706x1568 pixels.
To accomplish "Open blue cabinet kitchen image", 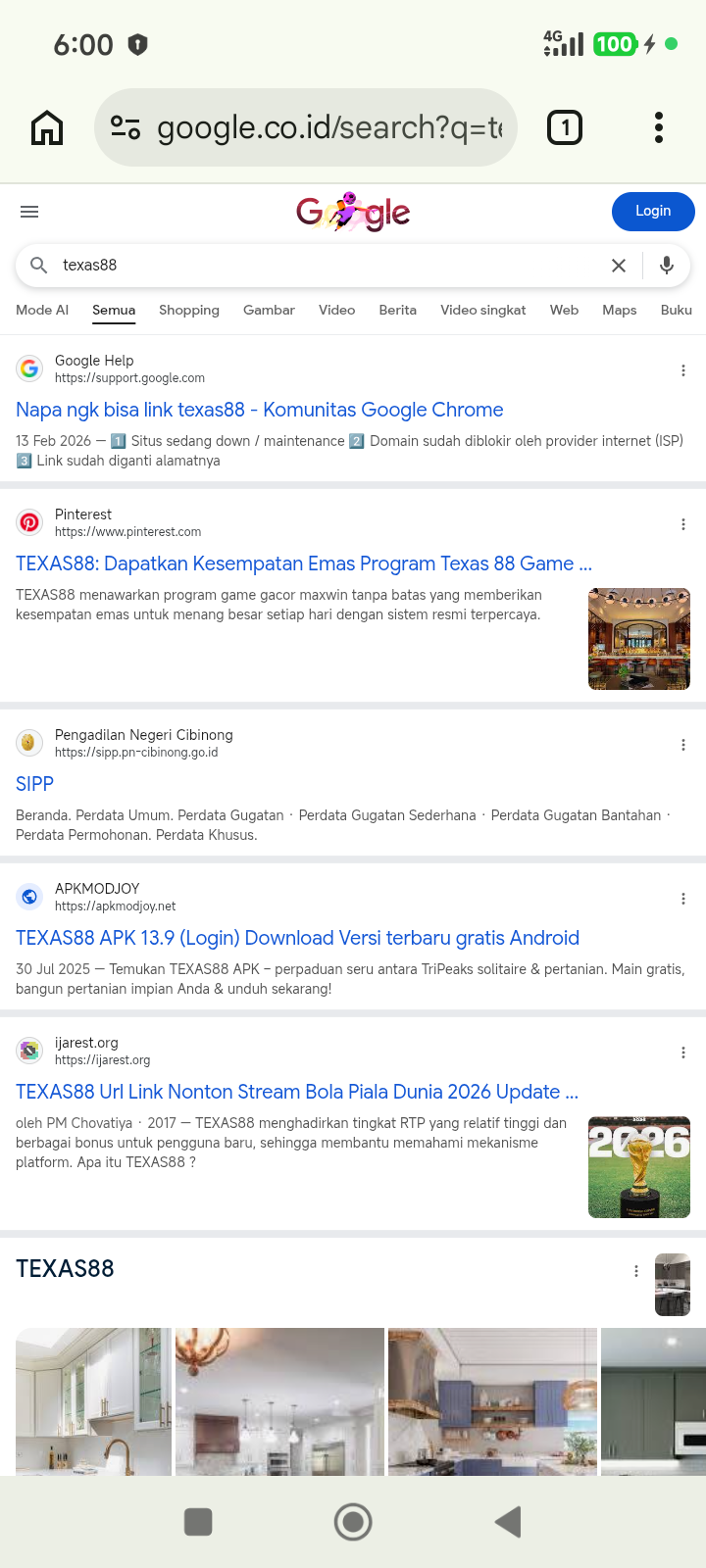I will coord(492,1401).
